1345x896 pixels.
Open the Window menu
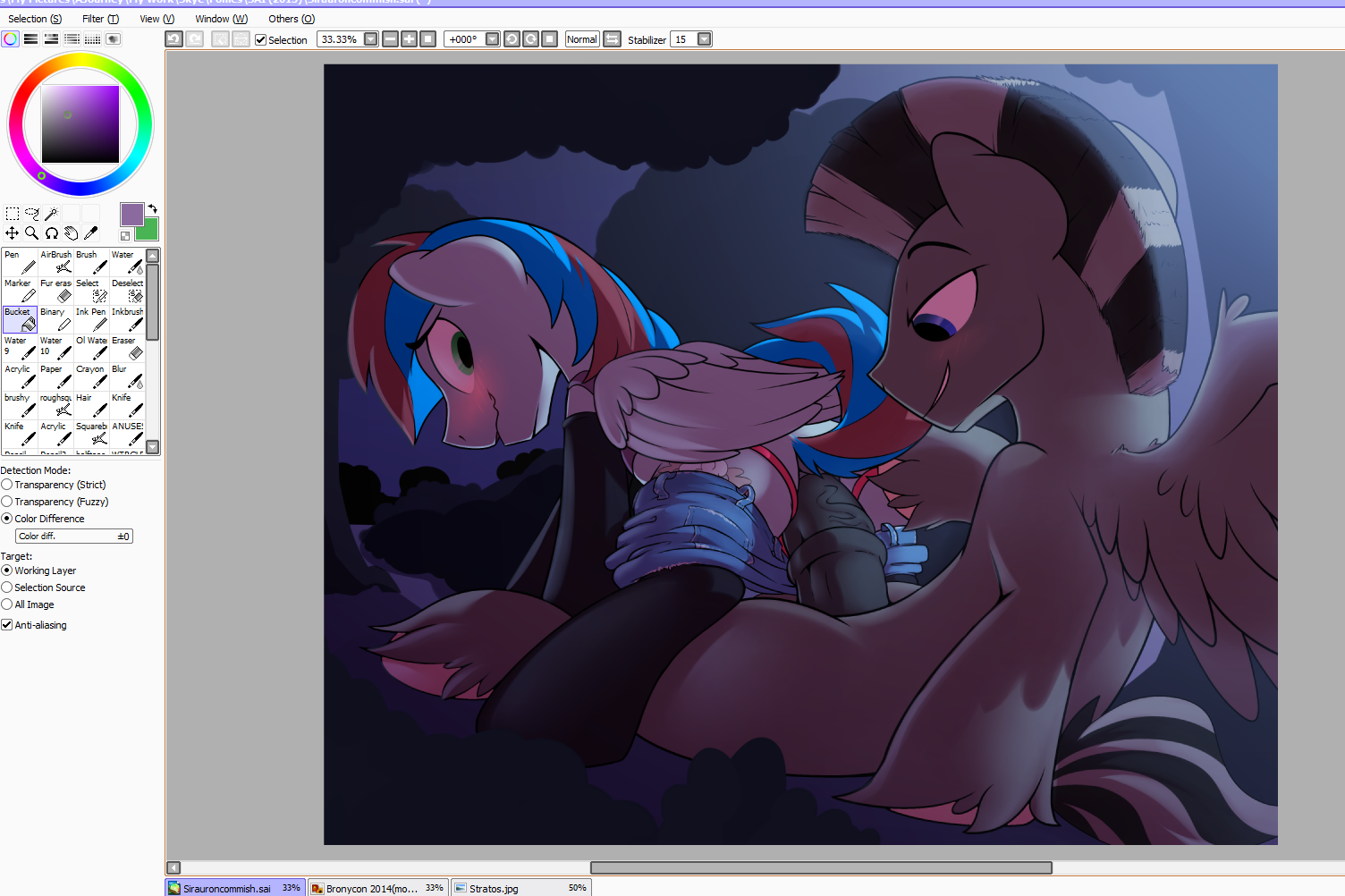pyautogui.click(x=222, y=19)
